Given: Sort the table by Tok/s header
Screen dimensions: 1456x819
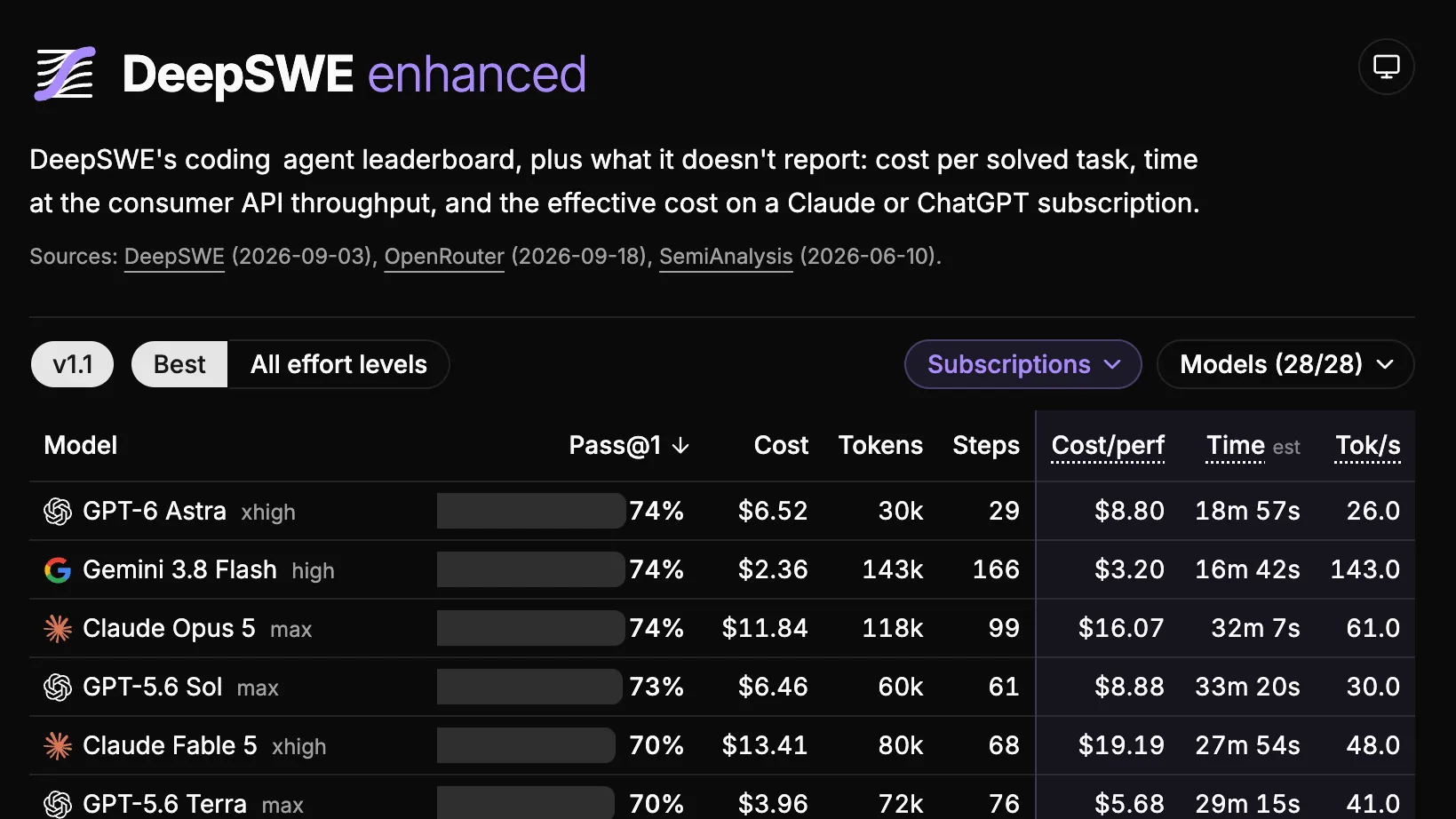Looking at the screenshot, I should point(1368,445).
